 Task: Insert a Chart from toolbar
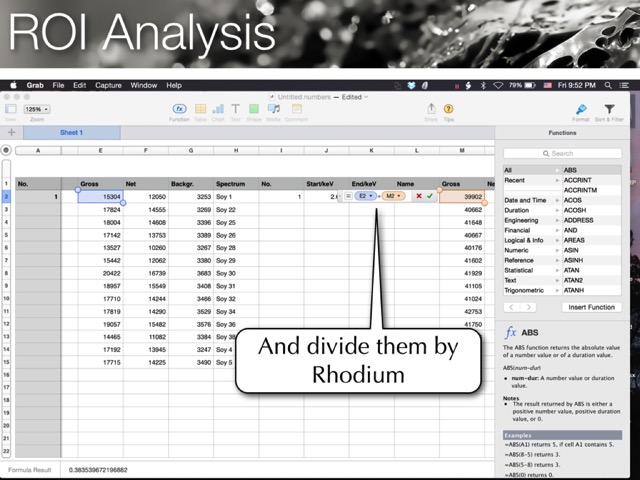218,109
